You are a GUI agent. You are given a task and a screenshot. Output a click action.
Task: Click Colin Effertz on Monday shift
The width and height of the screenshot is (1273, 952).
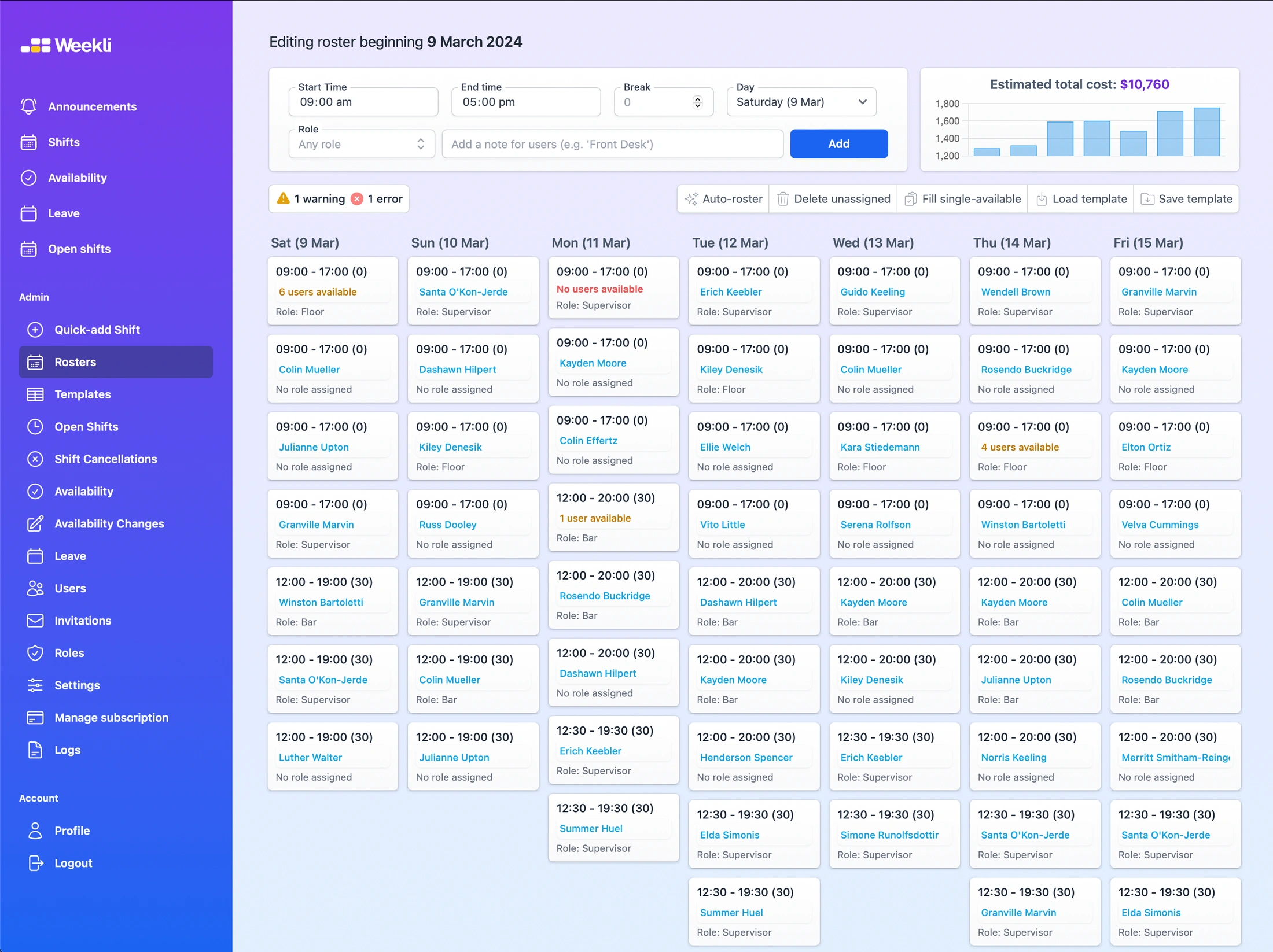[588, 441]
